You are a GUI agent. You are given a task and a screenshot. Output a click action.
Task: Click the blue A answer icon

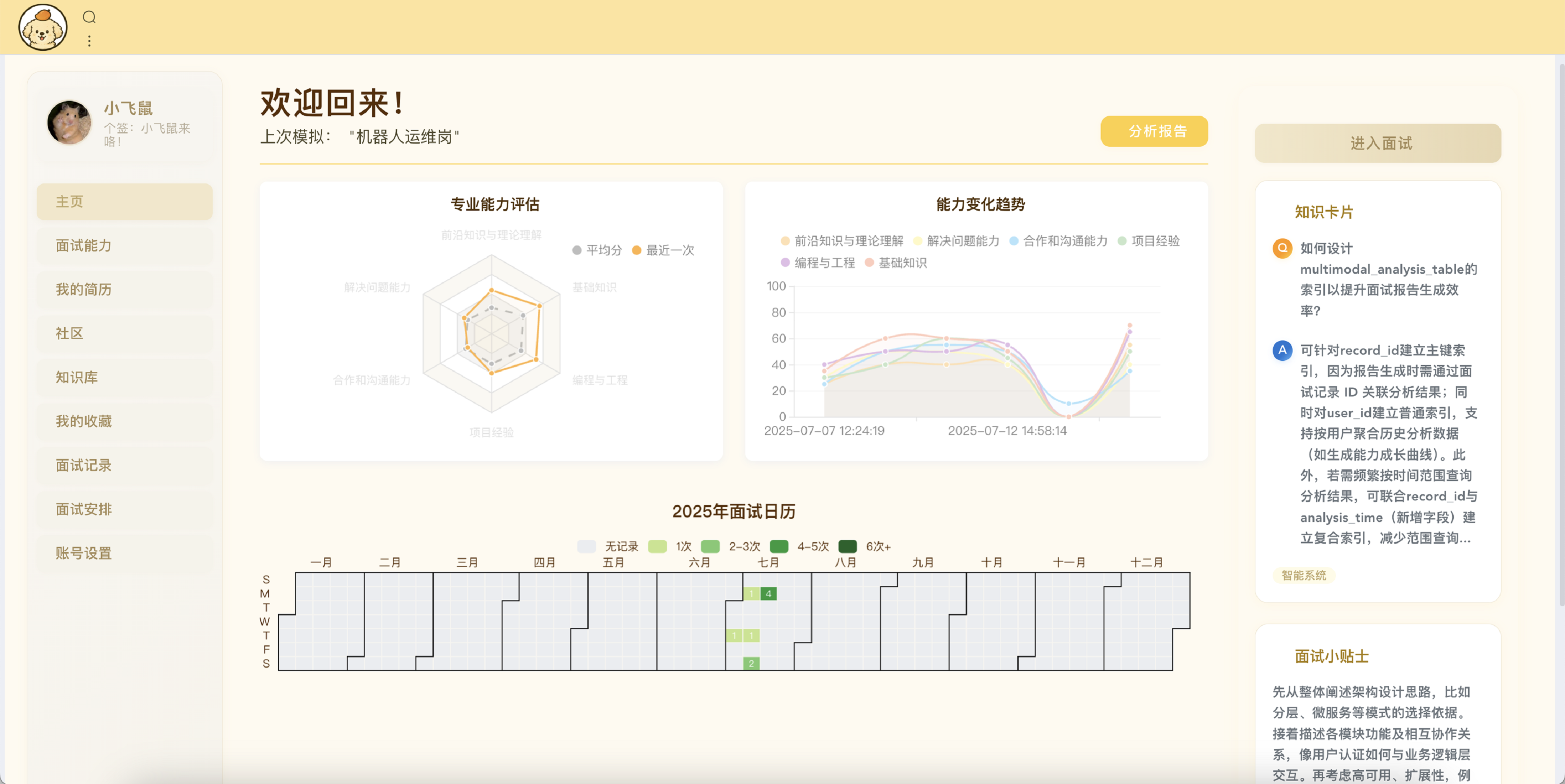tap(1282, 350)
